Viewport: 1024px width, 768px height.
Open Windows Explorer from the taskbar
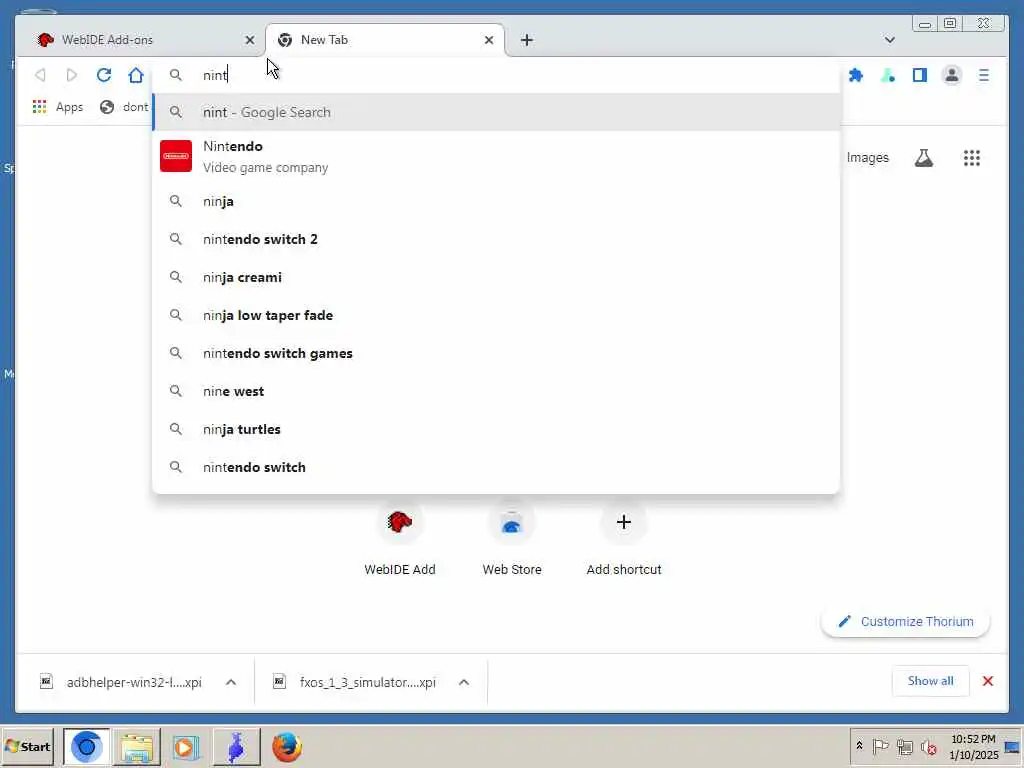click(x=137, y=746)
